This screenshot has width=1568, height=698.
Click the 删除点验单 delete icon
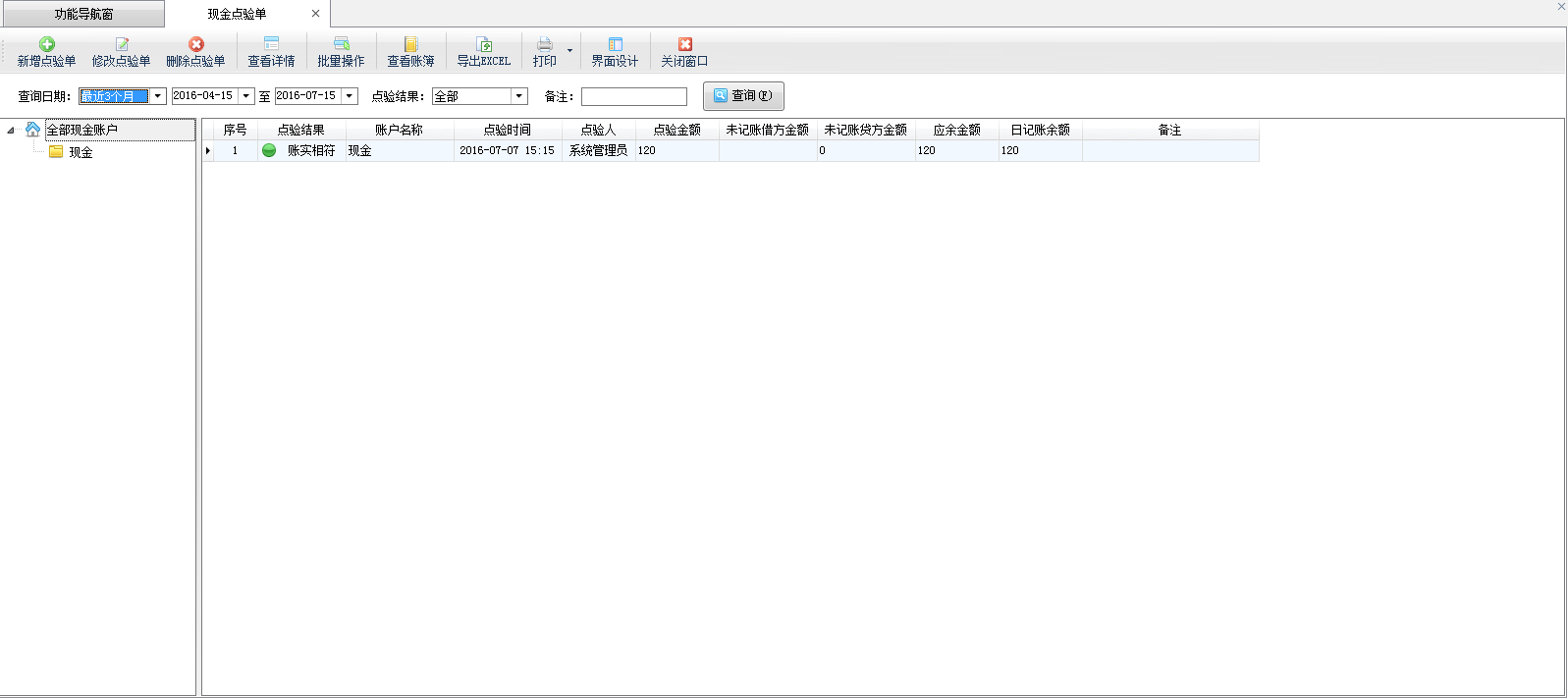point(195,45)
